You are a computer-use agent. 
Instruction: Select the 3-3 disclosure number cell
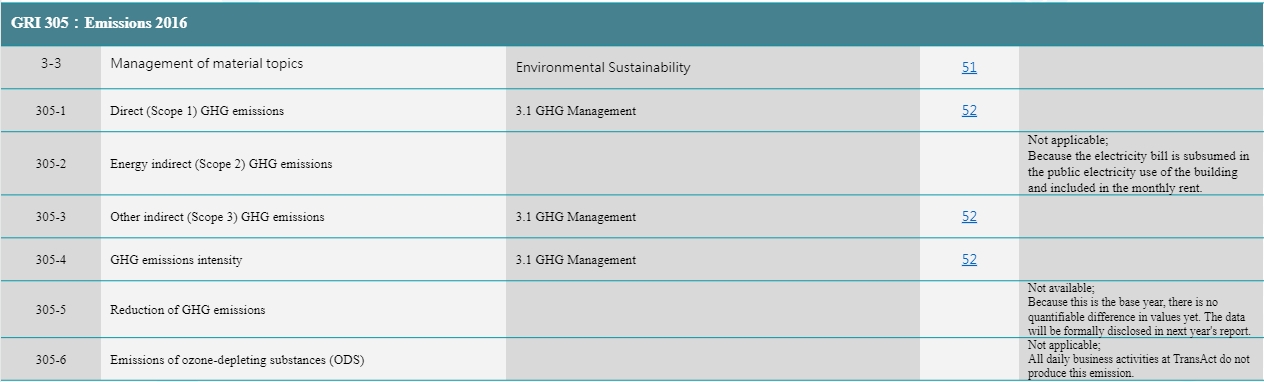(51, 68)
